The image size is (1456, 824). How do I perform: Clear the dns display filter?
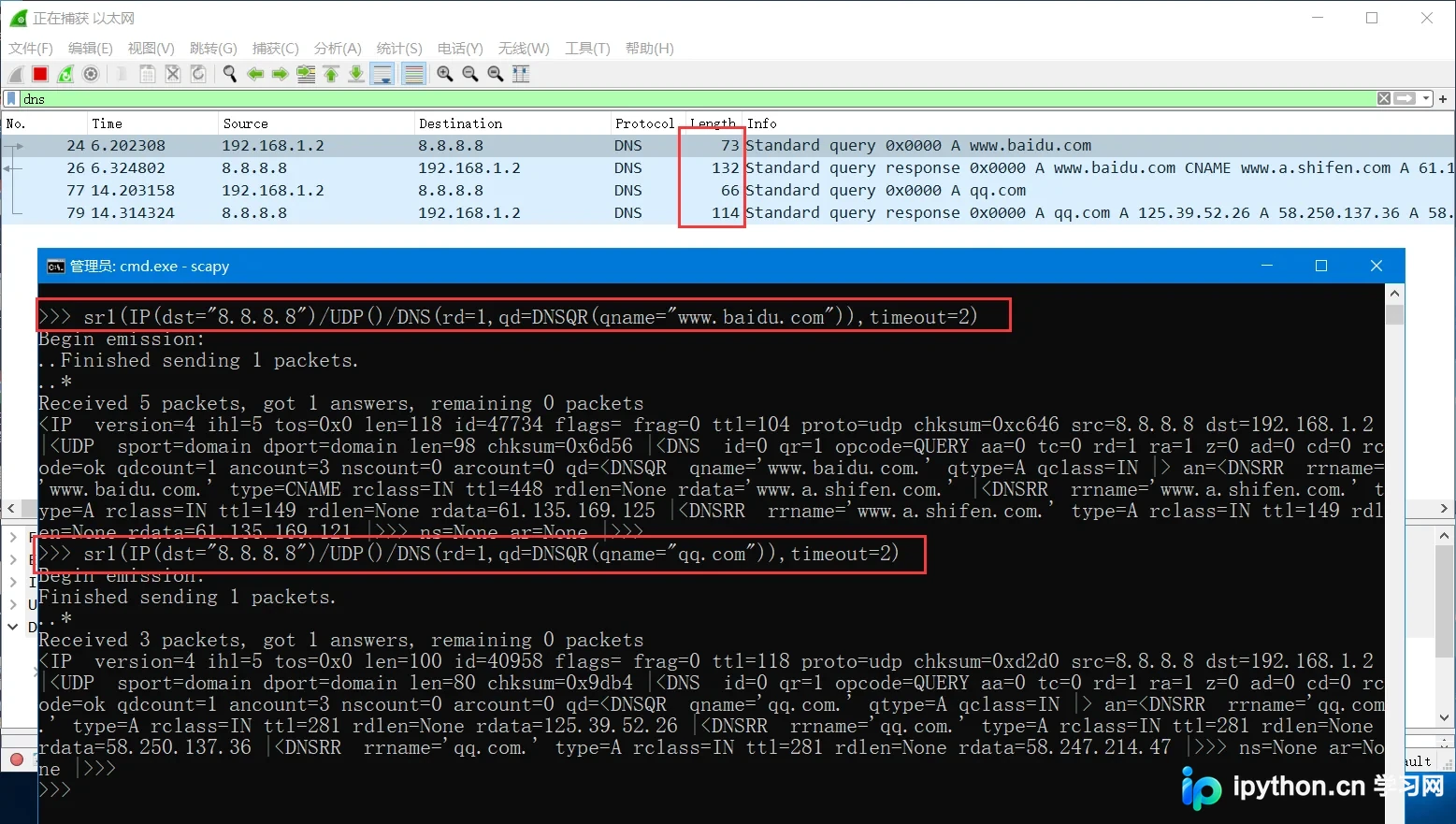(x=1384, y=98)
